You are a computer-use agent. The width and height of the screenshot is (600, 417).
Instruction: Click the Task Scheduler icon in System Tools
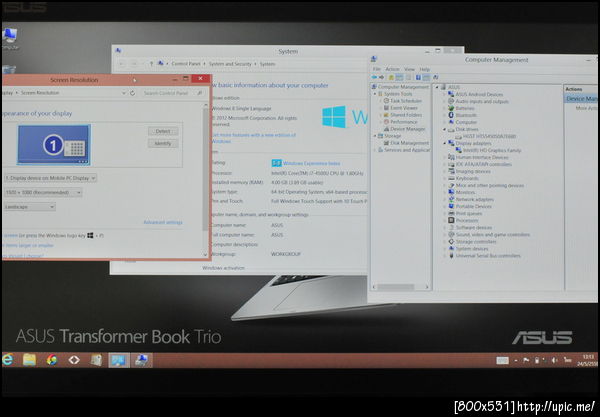click(x=386, y=101)
